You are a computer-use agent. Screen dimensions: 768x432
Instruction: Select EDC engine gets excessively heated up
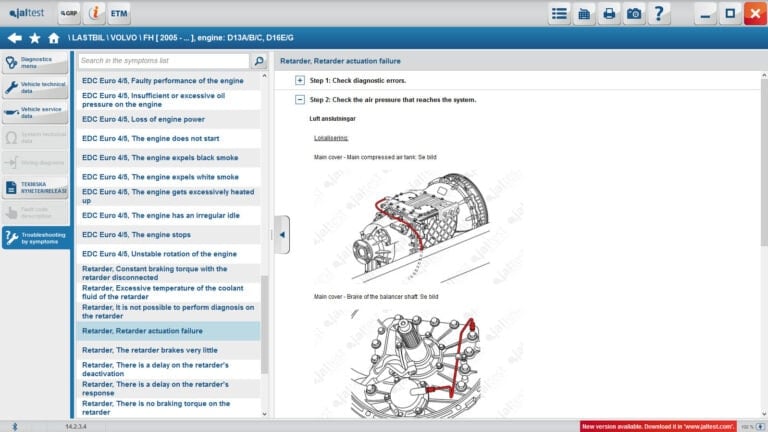[x=168, y=196]
